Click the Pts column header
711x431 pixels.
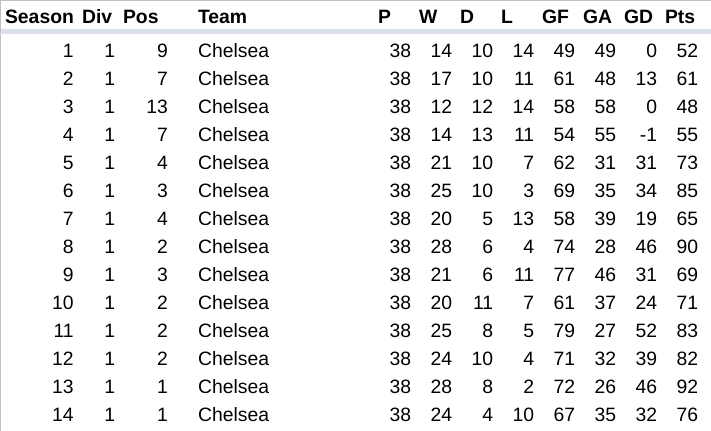pyautogui.click(x=680, y=17)
